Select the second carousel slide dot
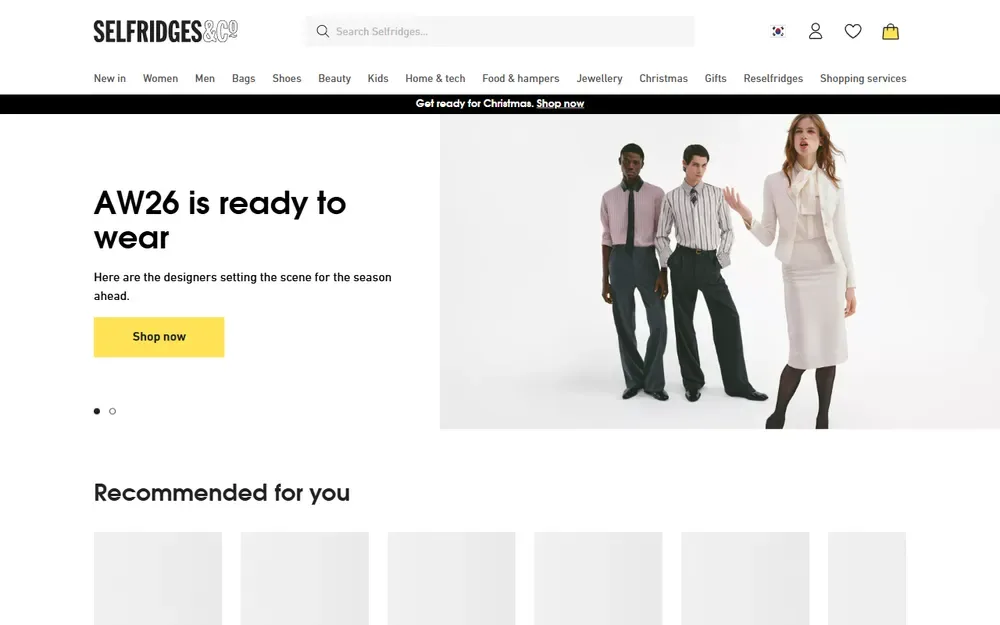The width and height of the screenshot is (1000, 625). [x=112, y=411]
